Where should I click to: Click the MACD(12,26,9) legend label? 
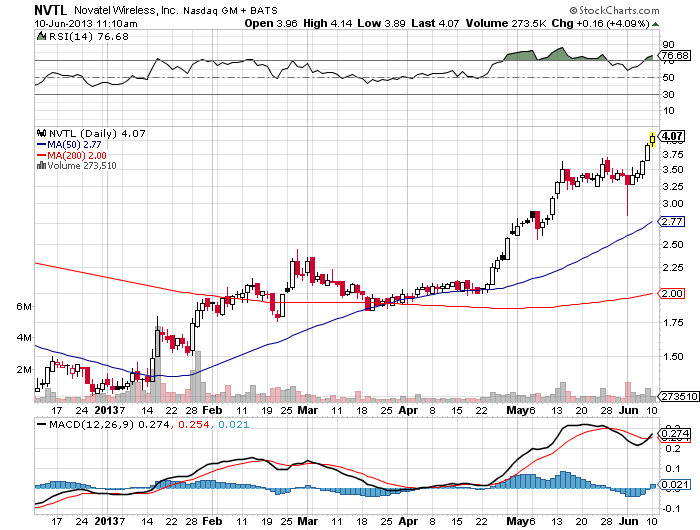(92, 424)
